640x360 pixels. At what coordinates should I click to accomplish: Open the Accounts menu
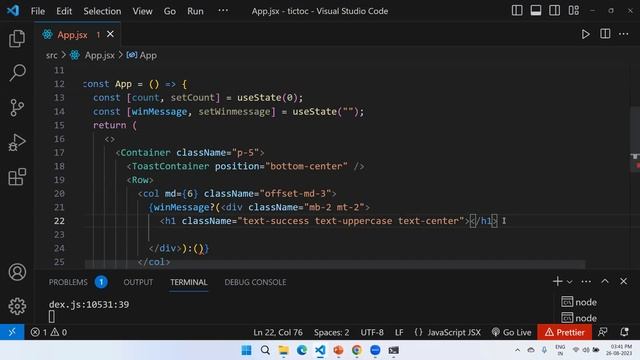17,272
